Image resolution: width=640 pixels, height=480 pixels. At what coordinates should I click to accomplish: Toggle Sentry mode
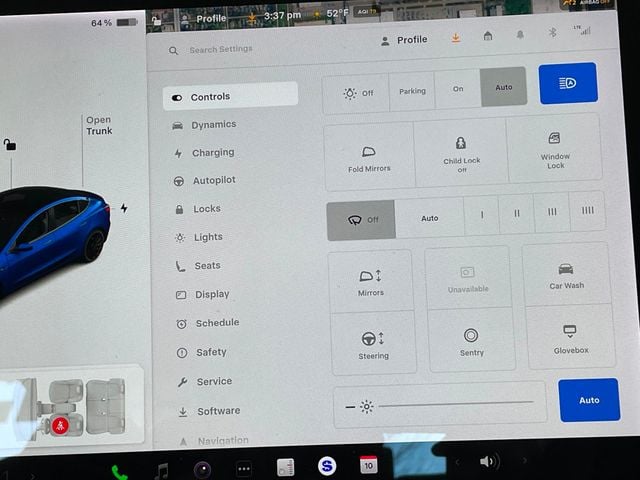click(471, 341)
